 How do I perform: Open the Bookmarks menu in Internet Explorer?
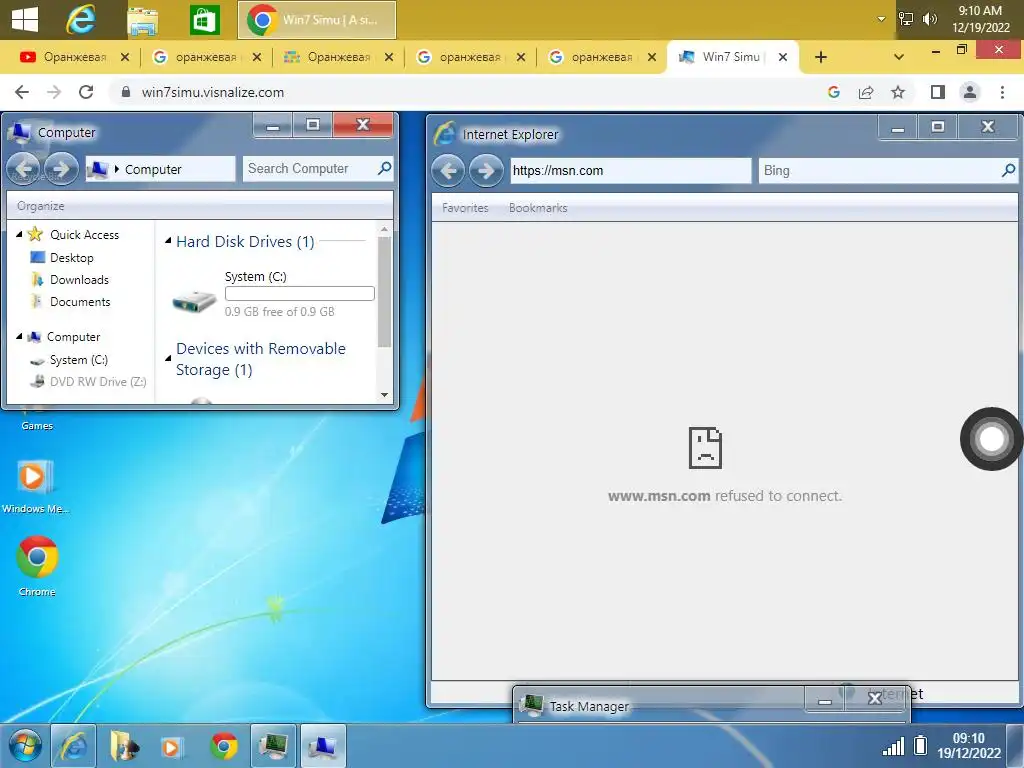tap(538, 208)
